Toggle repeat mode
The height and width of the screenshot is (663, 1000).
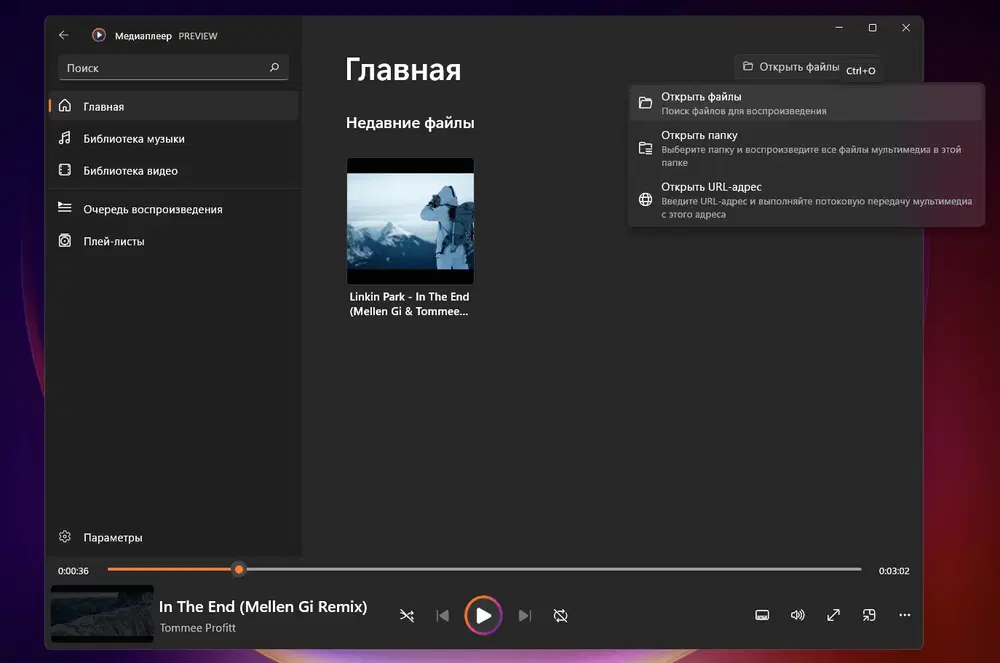[x=560, y=615]
